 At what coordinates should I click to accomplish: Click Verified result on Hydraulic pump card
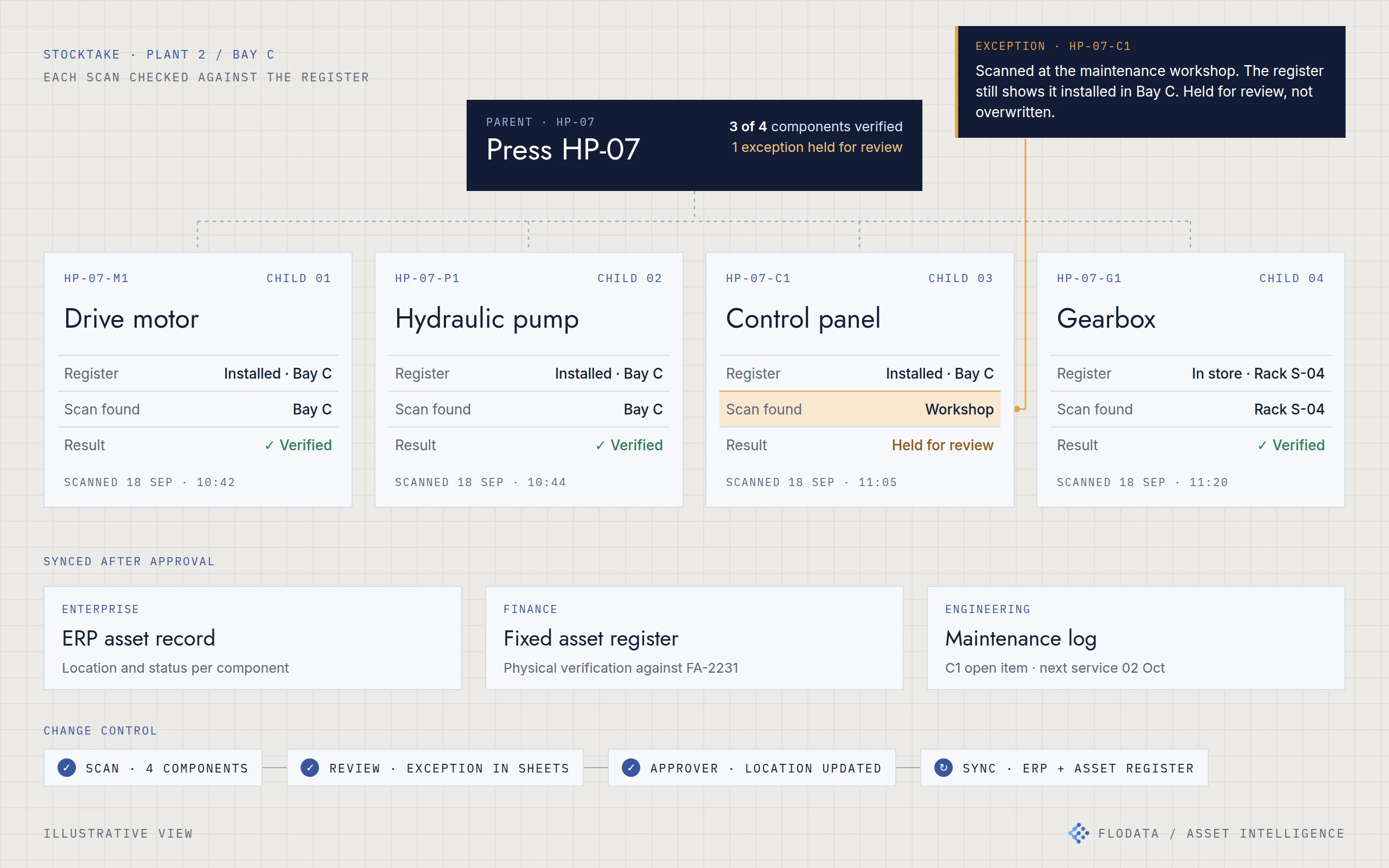(629, 445)
